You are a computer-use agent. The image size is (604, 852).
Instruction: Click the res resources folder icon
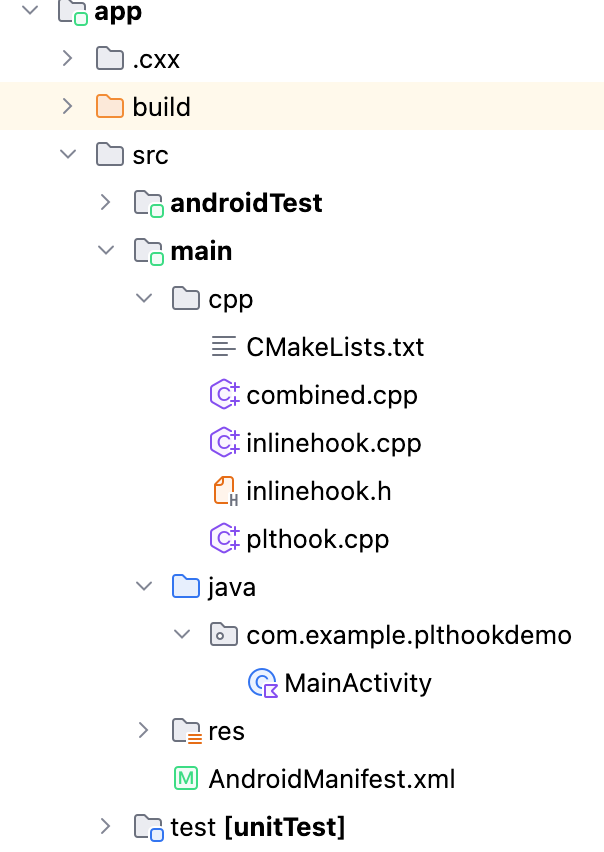coord(186,731)
